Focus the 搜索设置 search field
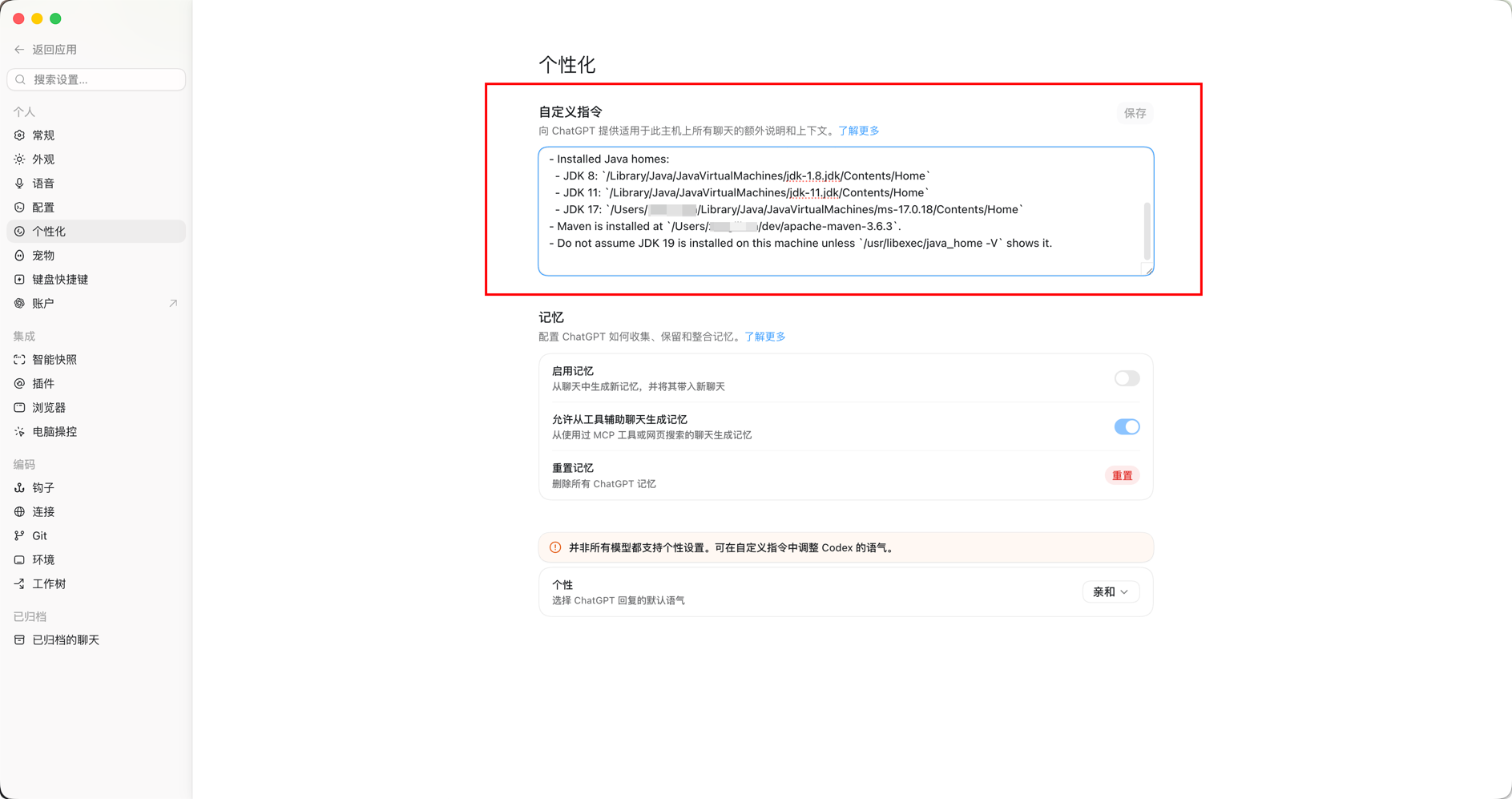 click(96, 79)
